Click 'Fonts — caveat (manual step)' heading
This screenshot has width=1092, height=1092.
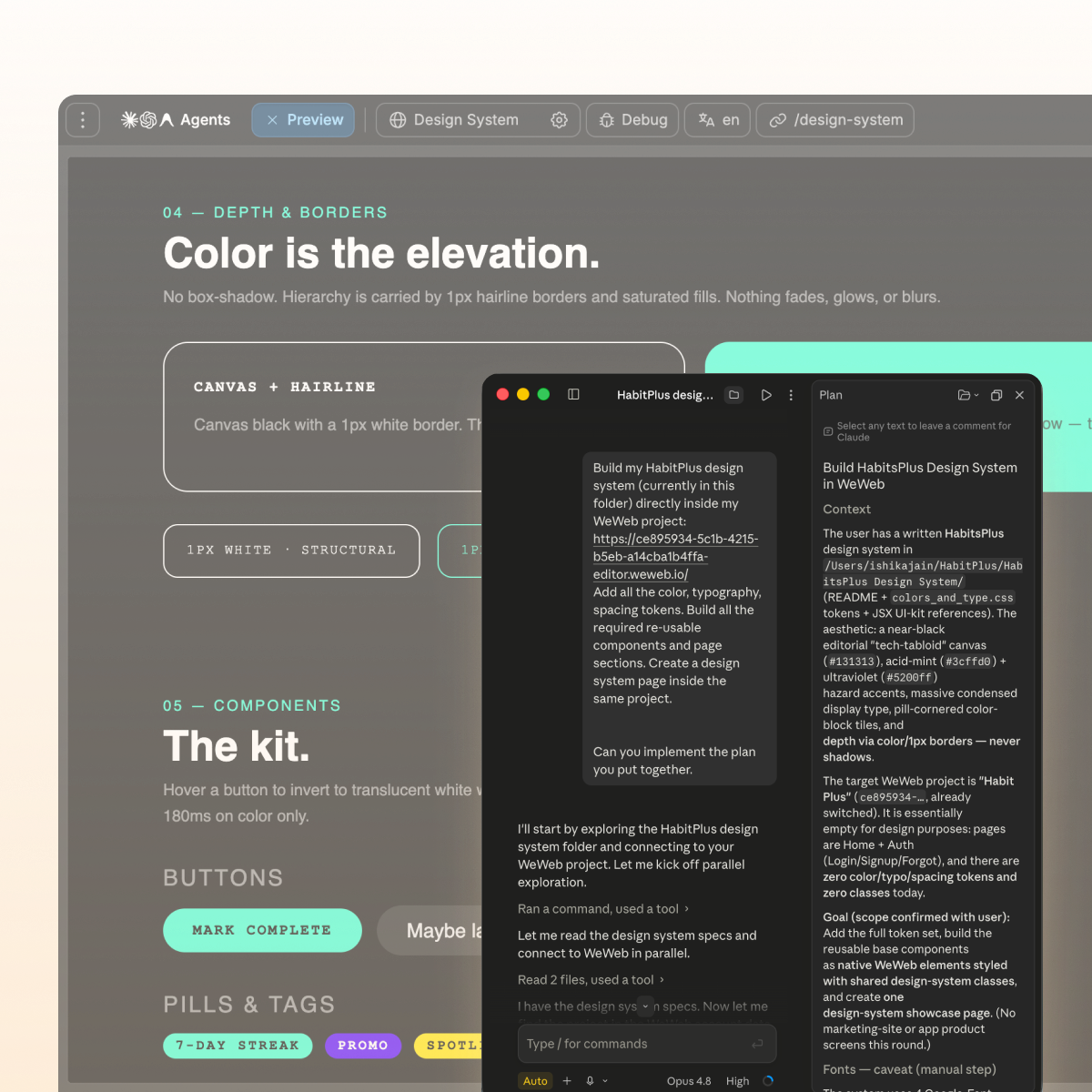909,1069
